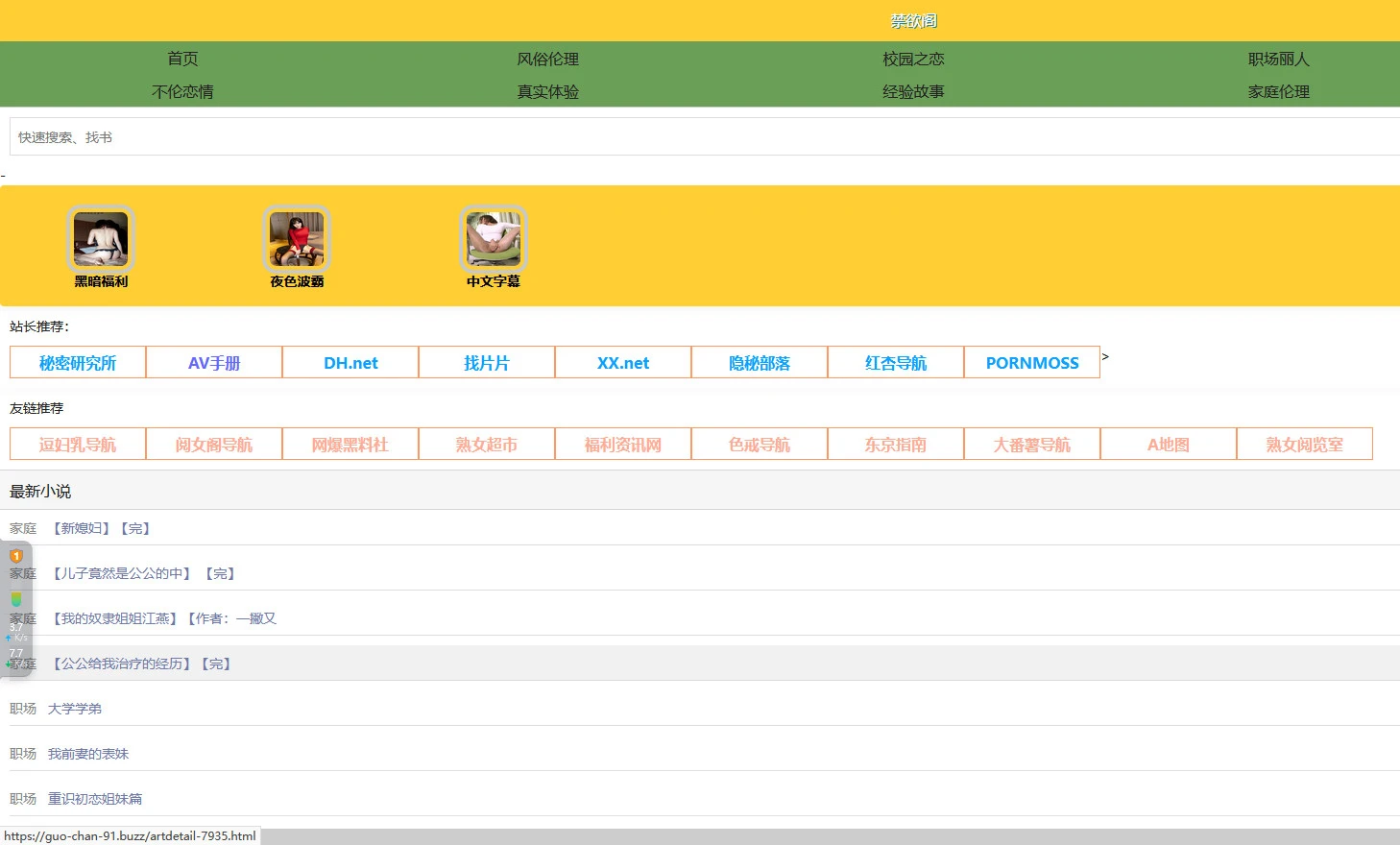Click the 福利资讯网 friend link
Image resolution: width=1400 pixels, height=845 pixels.
click(623, 445)
